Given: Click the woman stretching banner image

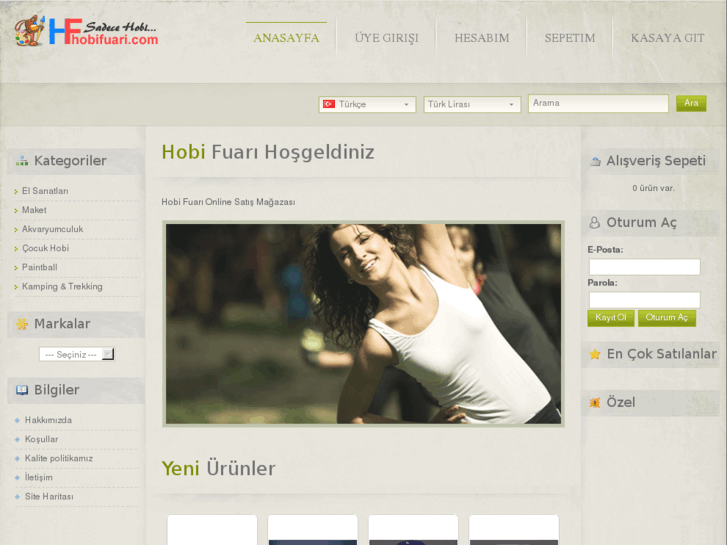Looking at the screenshot, I should point(364,324).
